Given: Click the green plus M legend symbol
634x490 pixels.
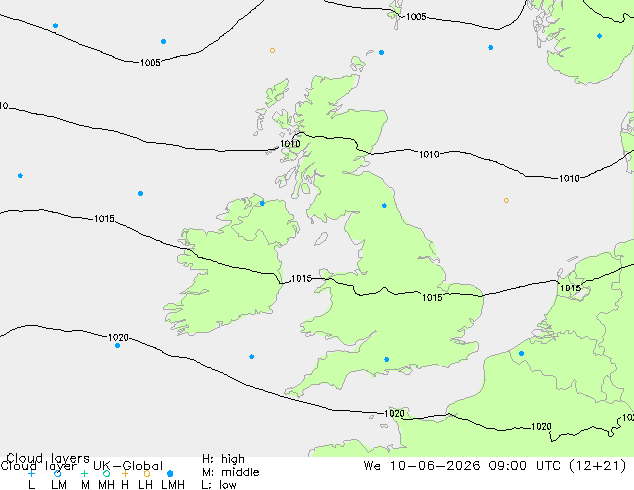Looking at the screenshot, I should point(84,473).
